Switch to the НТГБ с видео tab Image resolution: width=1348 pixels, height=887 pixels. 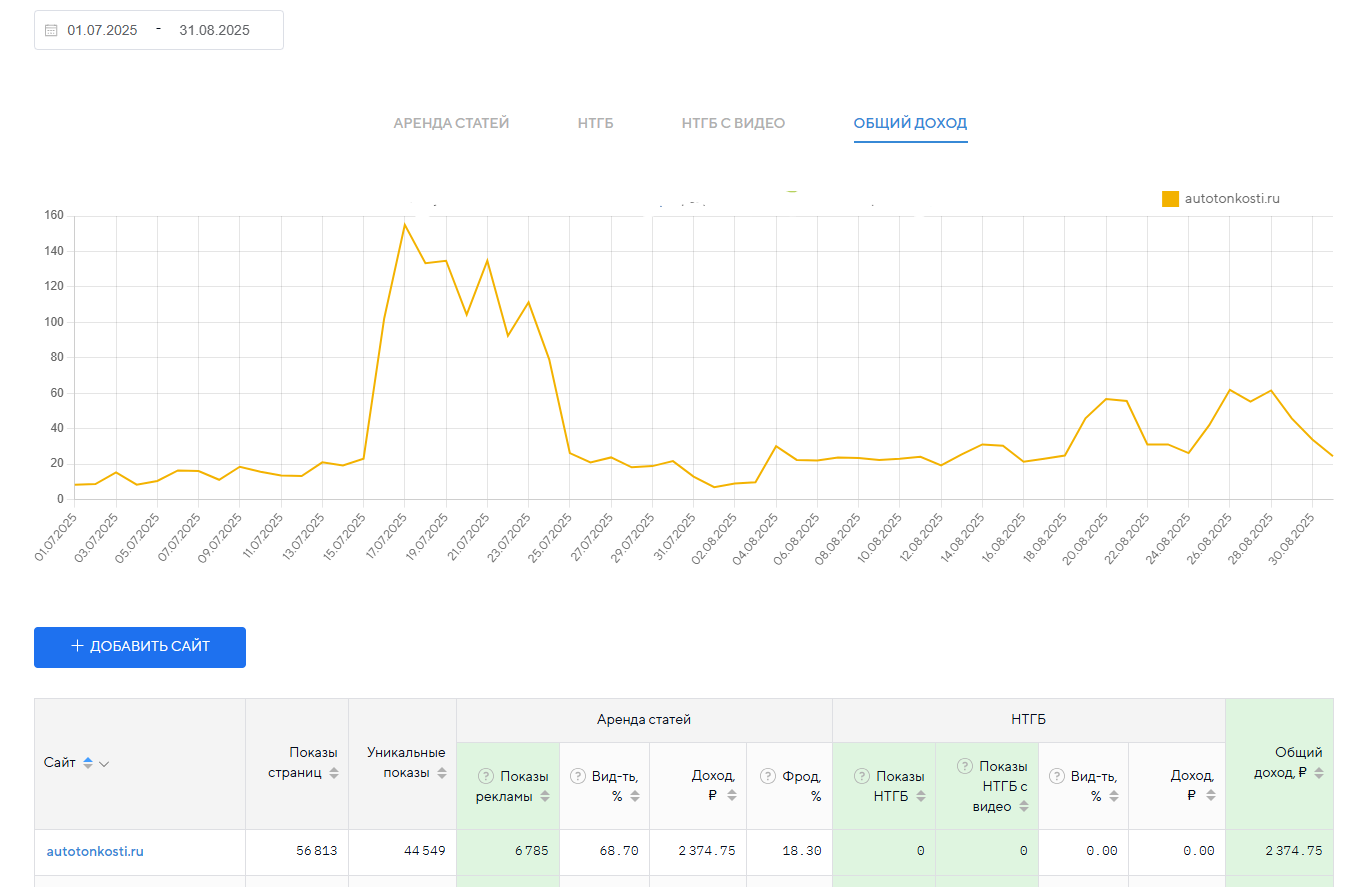[x=733, y=124]
